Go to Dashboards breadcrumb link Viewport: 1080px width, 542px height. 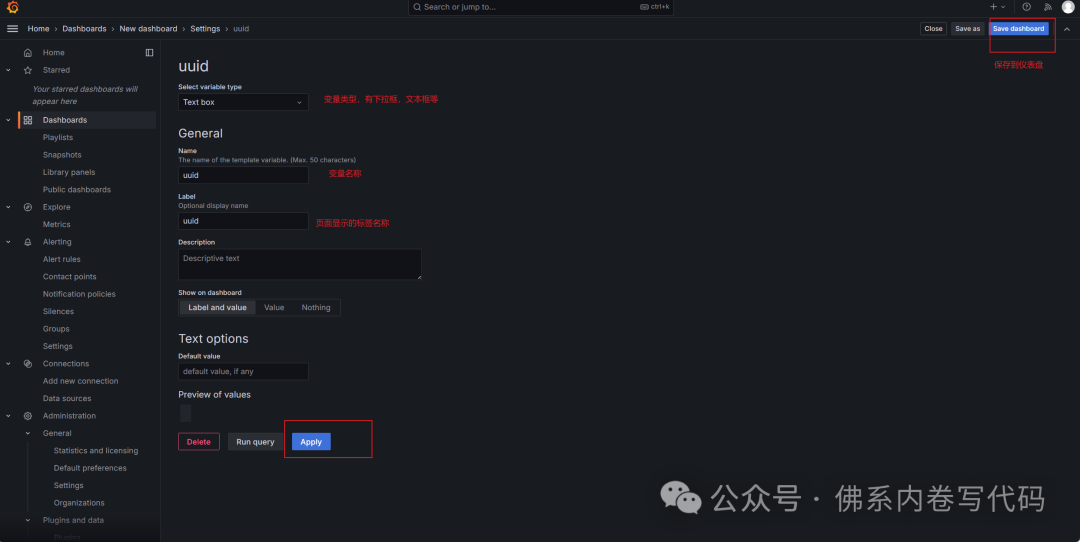84,29
